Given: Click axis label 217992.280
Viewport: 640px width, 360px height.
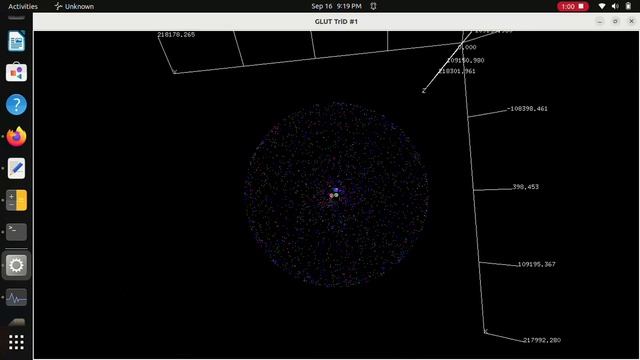Looking at the screenshot, I should pos(542,340).
